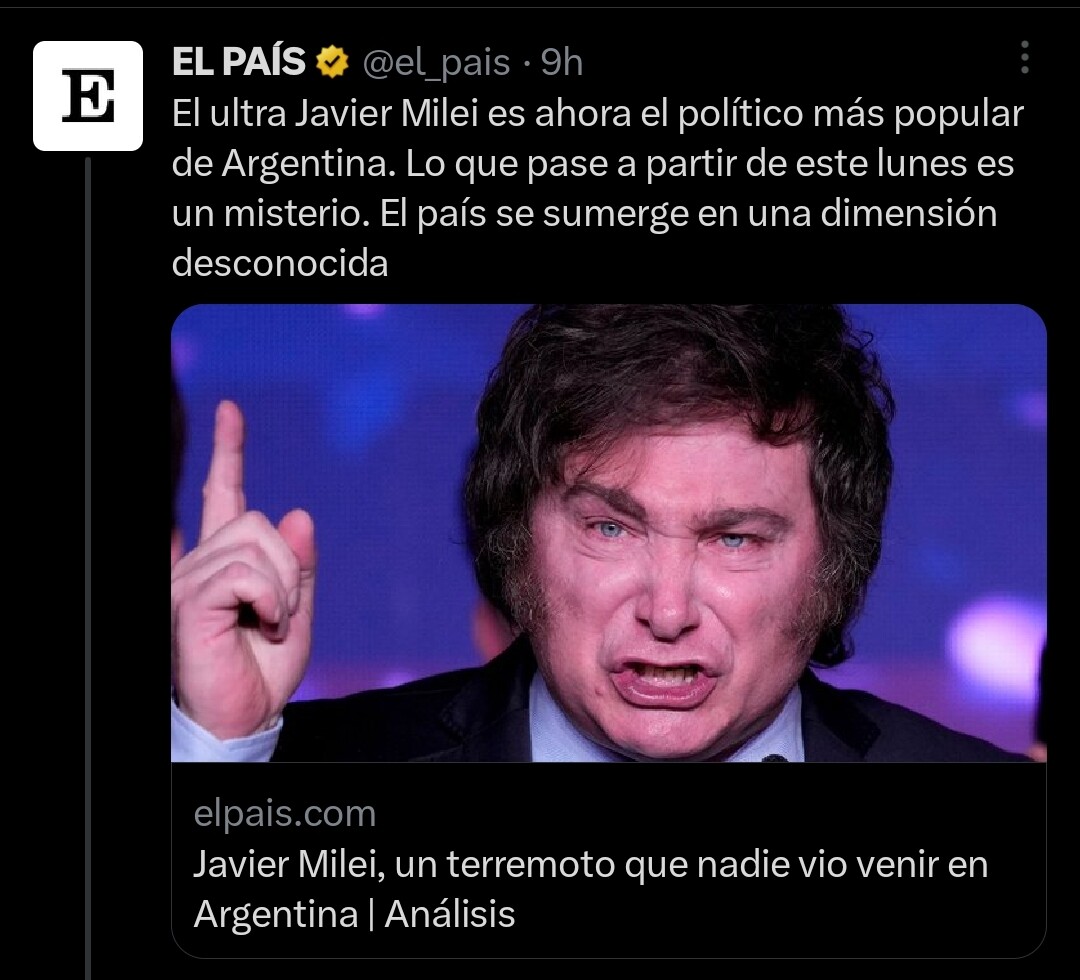Select the tweet line starting 'El ultra Javier Milei'
Image resolution: width=1080 pixels, height=980 pixels.
[597, 114]
